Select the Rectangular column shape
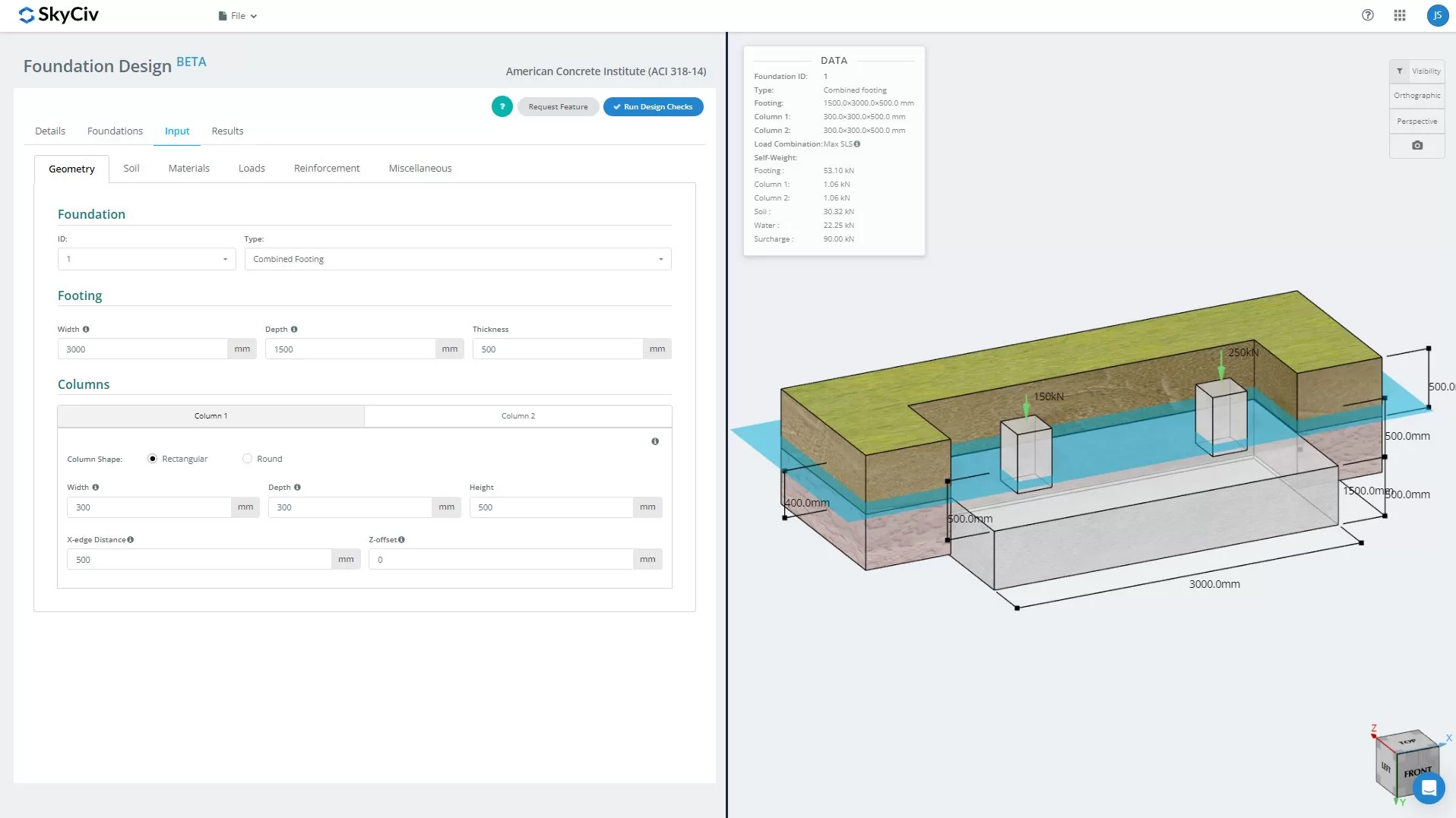The width and height of the screenshot is (1456, 818). pyautogui.click(x=153, y=459)
